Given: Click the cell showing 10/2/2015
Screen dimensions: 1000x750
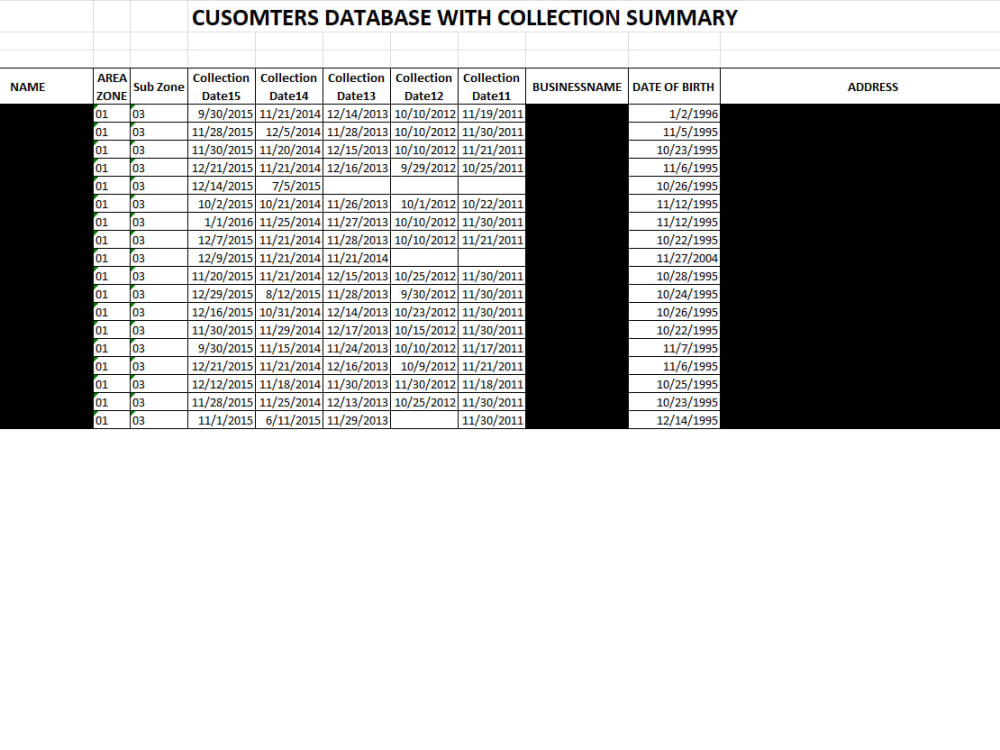Looking at the screenshot, I should 221,204.
